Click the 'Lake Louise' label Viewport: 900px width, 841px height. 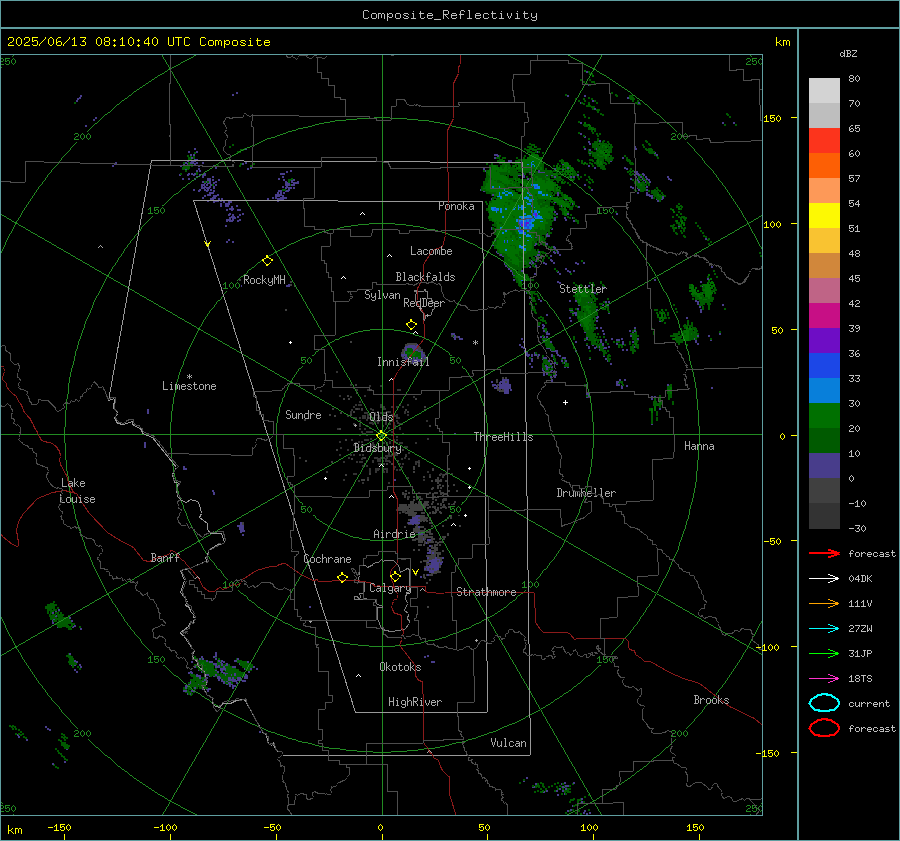pos(77,491)
